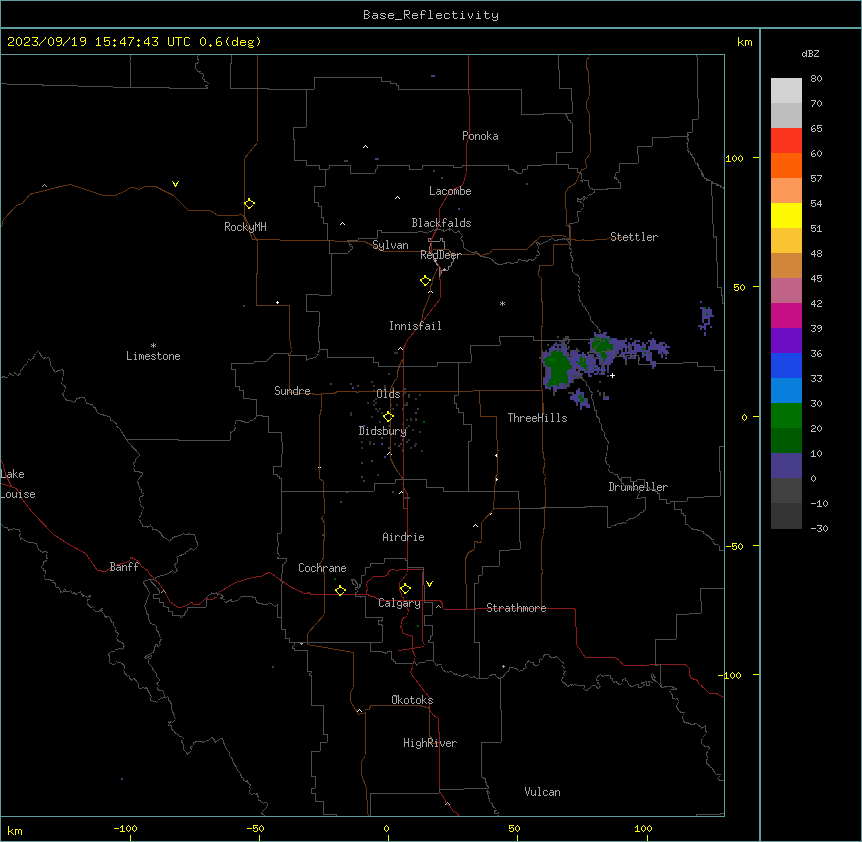Choose the slate-blue swatch between 10 and 0

click(786, 466)
